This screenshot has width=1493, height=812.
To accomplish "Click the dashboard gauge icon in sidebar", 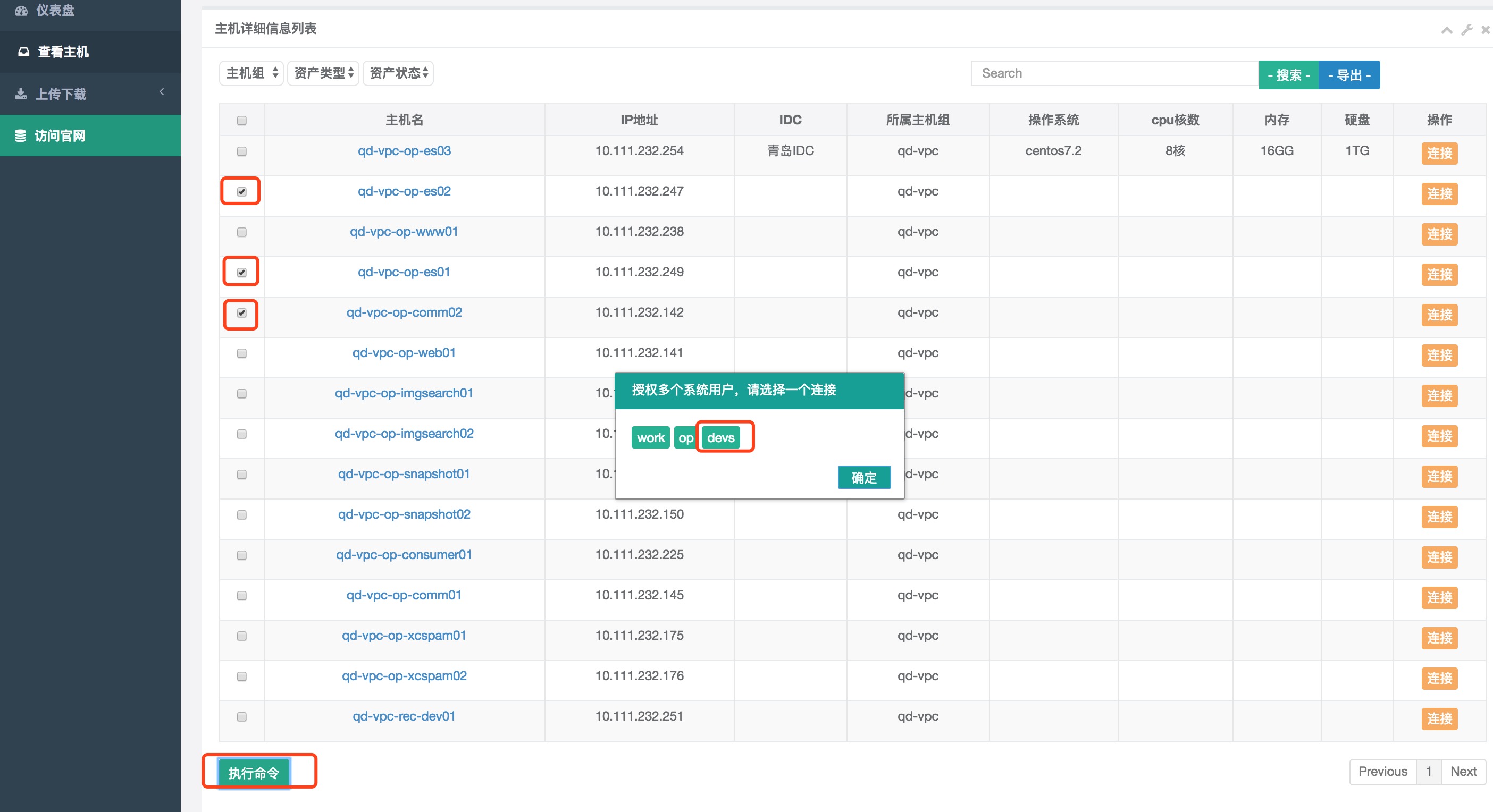I will click(21, 11).
